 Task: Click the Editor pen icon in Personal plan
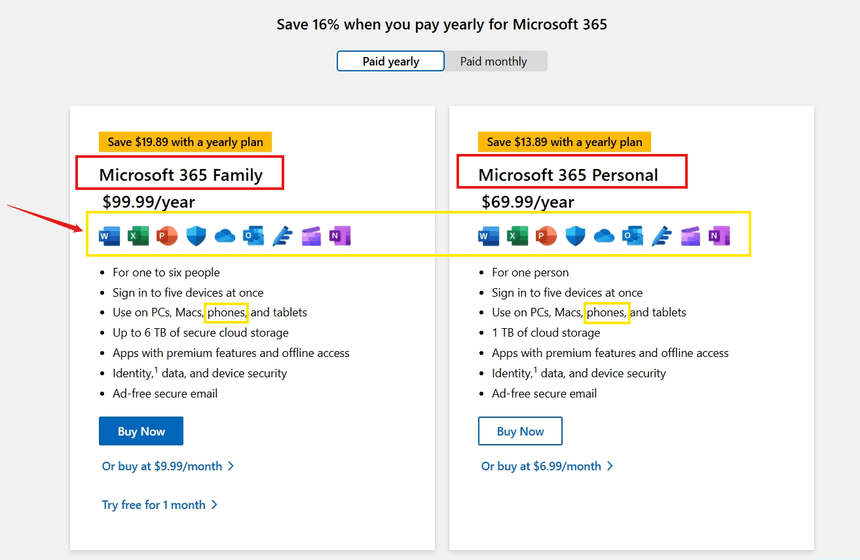661,237
